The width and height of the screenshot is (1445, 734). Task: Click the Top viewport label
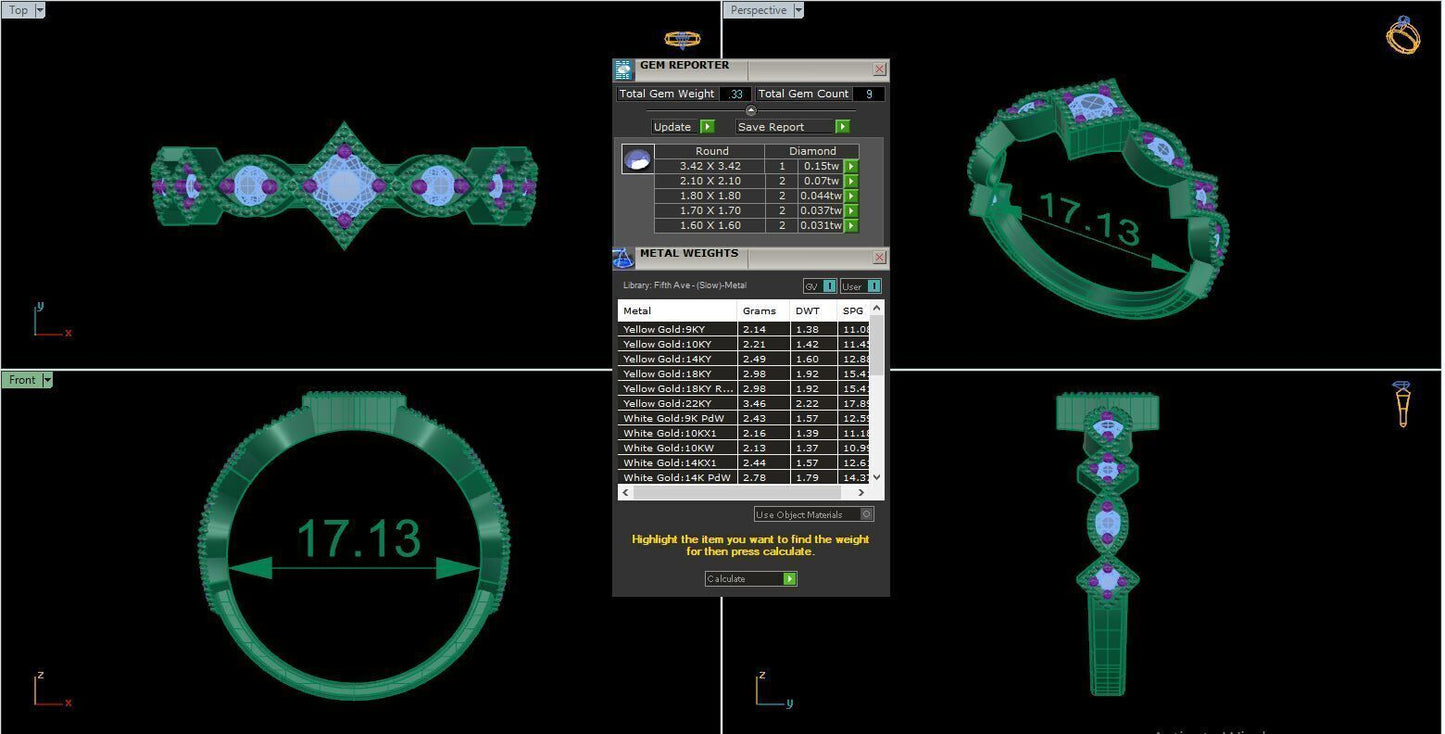18,10
